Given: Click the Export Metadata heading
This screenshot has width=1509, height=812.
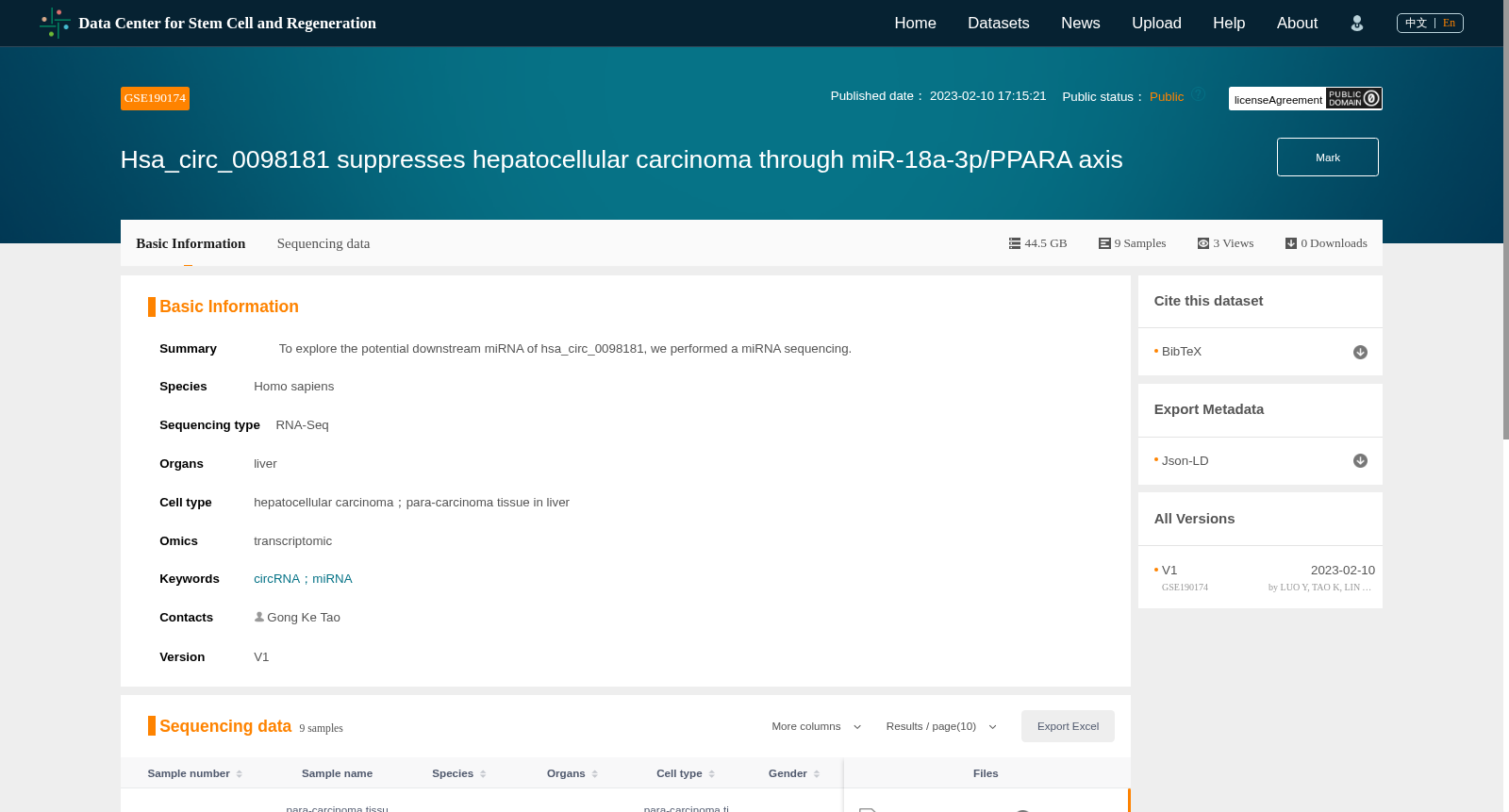Looking at the screenshot, I should tap(1208, 409).
